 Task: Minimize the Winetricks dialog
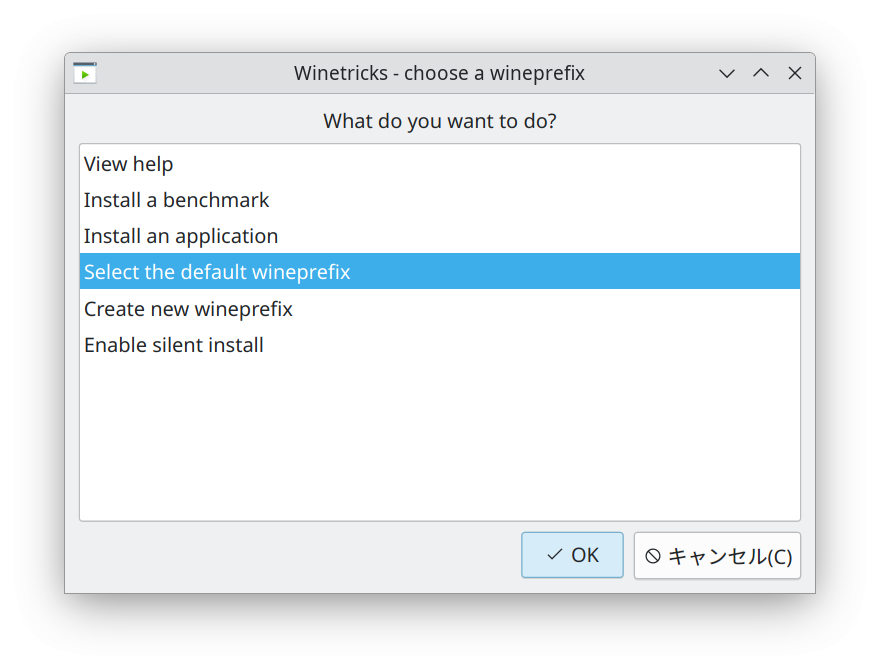pyautogui.click(x=727, y=74)
